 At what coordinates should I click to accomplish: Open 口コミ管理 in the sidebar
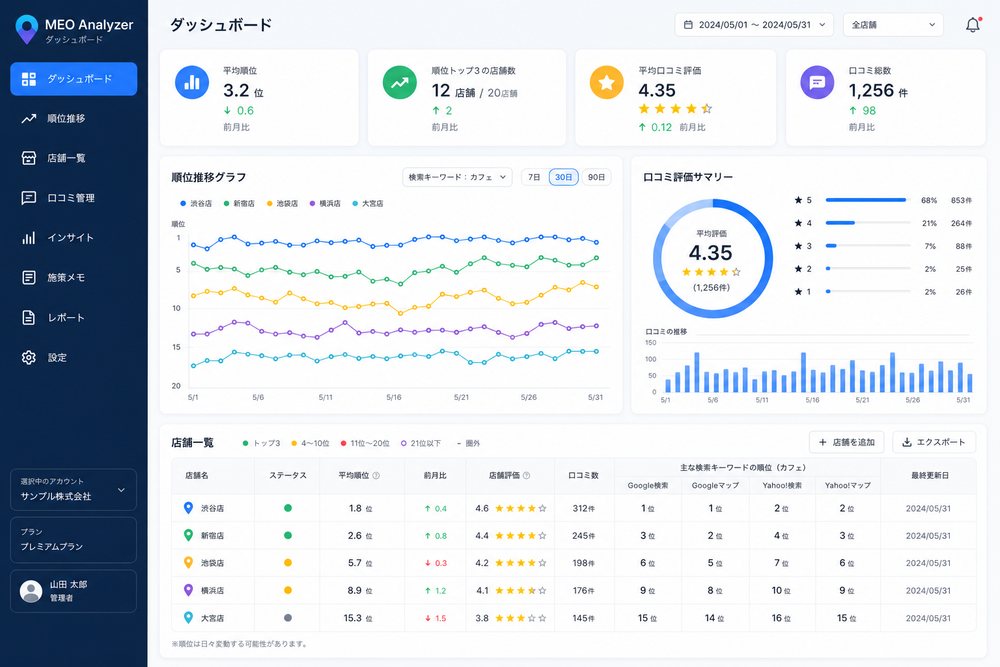[x=73, y=198]
